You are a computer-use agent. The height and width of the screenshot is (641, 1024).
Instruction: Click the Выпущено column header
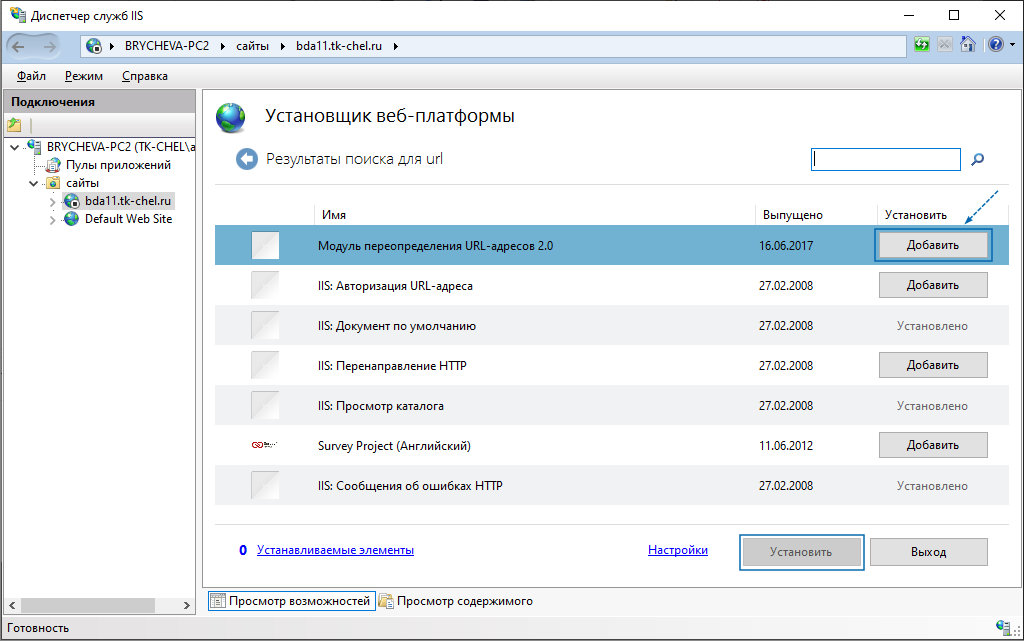coord(792,215)
